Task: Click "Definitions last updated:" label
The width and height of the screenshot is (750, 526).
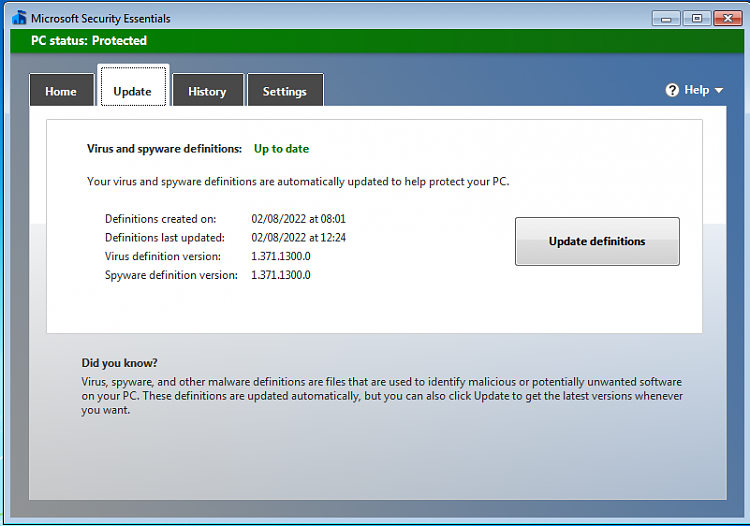Action: [165, 238]
